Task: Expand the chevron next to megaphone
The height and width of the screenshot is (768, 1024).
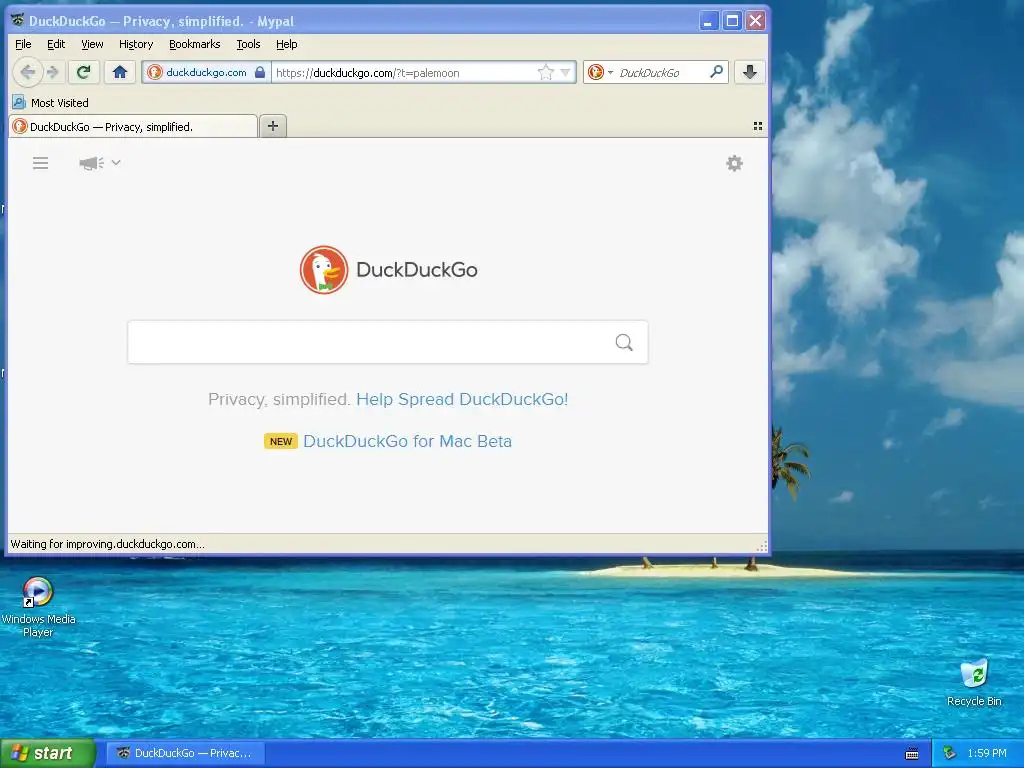Action: [116, 162]
